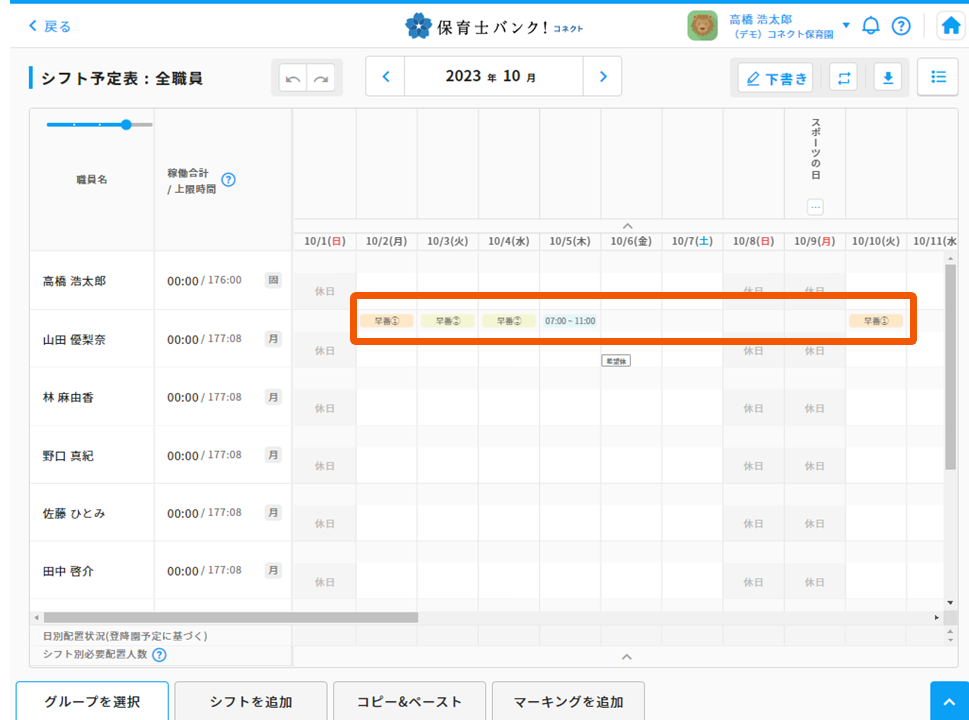Image resolution: width=969 pixels, height=720 pixels.
Task: Select the グループを選択 tab
Action: tap(92, 701)
